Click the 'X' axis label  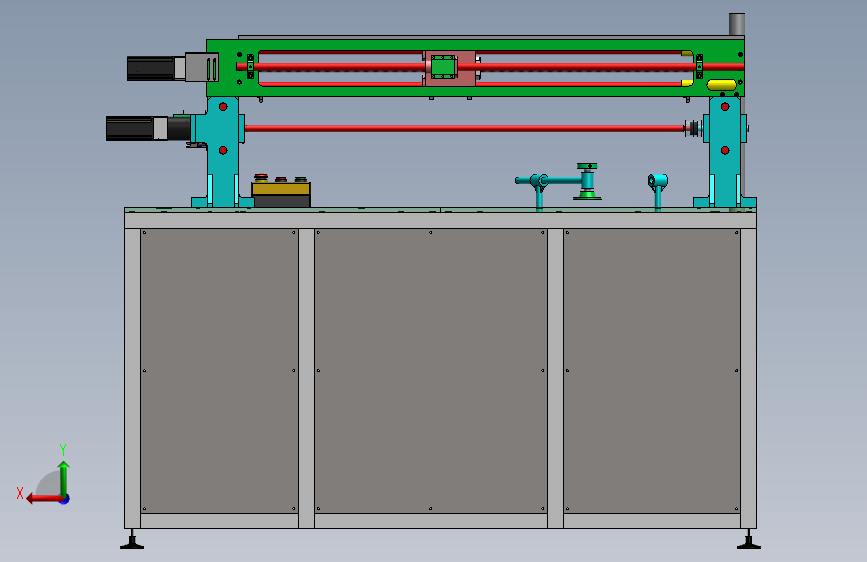pyautogui.click(x=20, y=493)
